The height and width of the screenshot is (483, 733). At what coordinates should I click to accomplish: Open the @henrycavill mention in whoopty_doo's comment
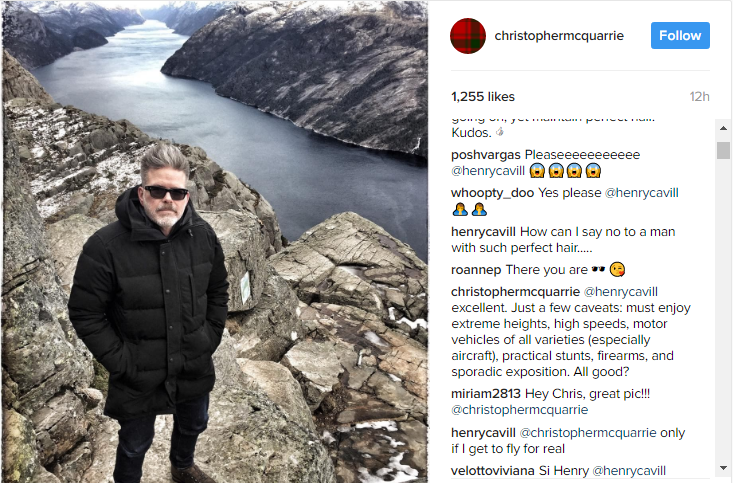(x=641, y=193)
